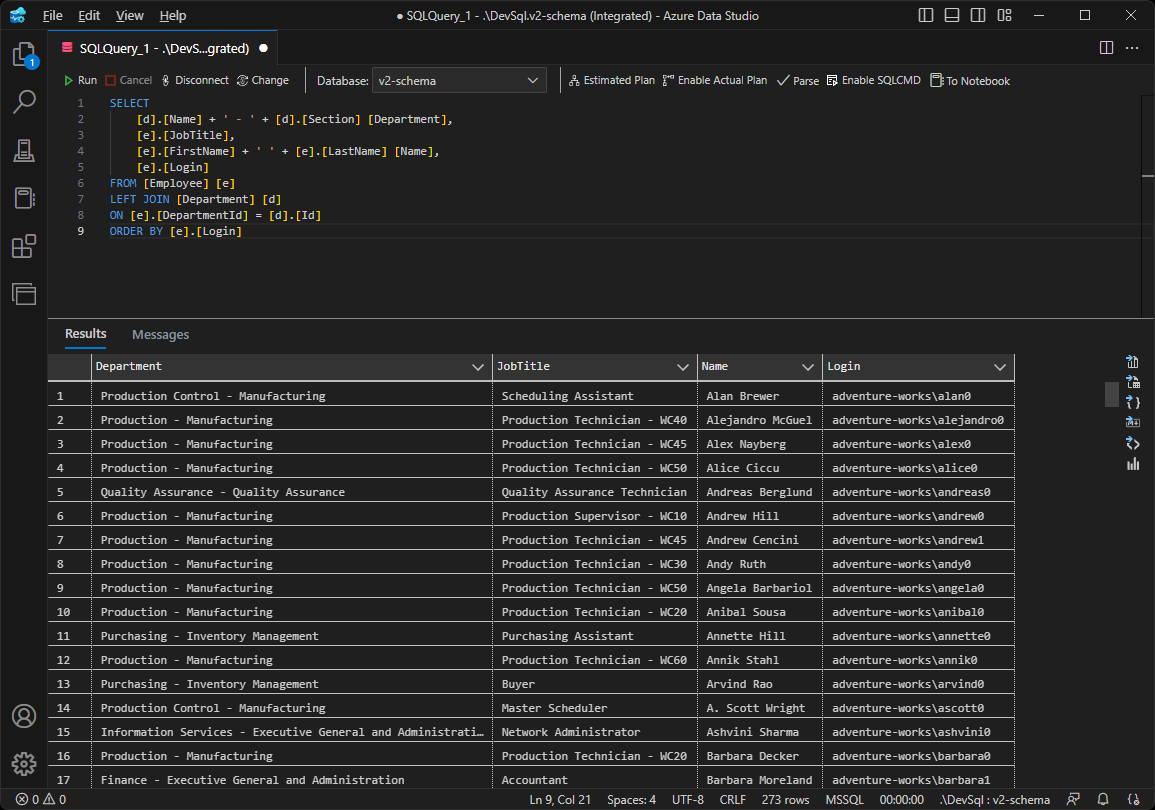Click the errors and warnings count in status bar
The width and height of the screenshot is (1155, 810).
click(41, 800)
